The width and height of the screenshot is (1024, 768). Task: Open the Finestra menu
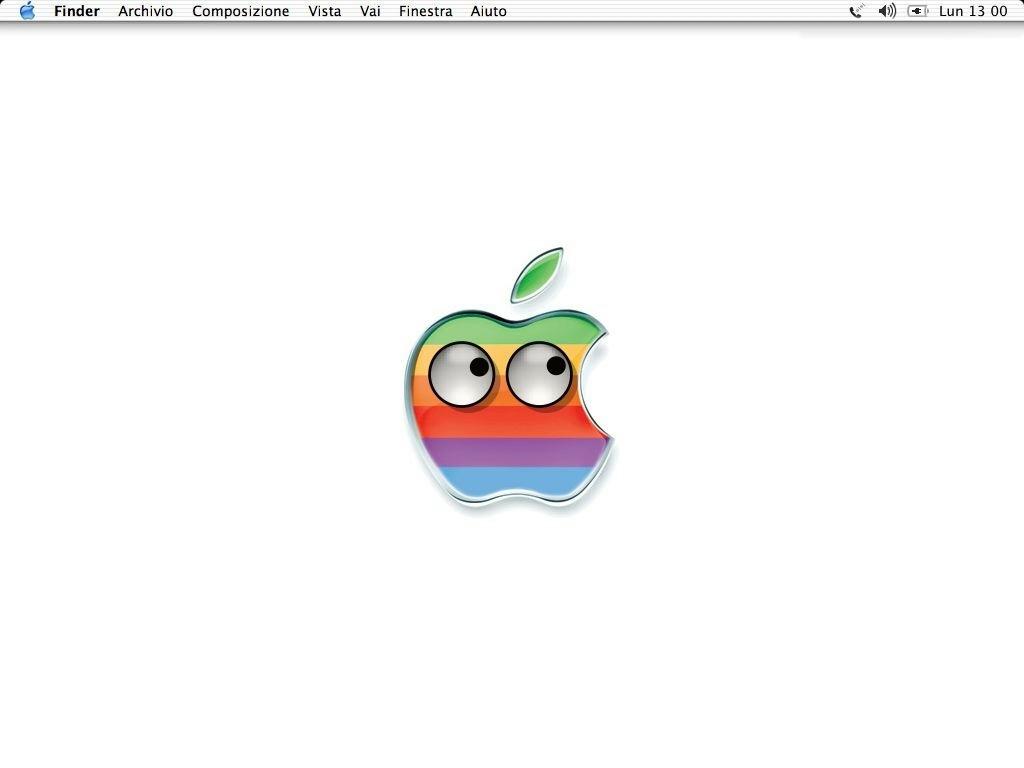425,11
